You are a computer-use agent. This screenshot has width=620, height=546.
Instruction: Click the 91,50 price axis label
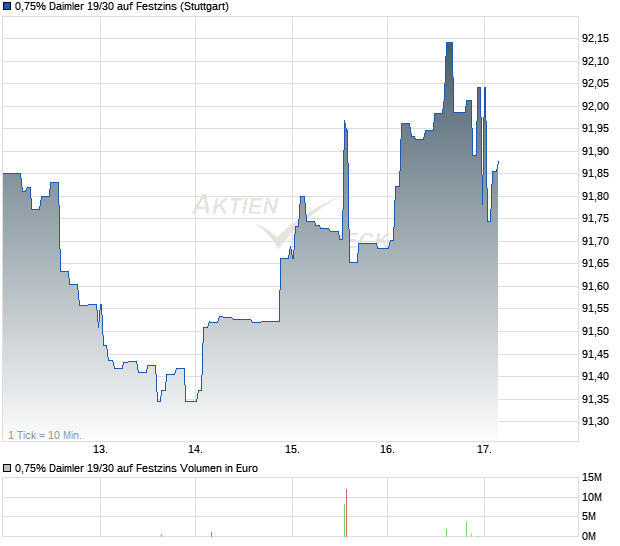[595, 331]
